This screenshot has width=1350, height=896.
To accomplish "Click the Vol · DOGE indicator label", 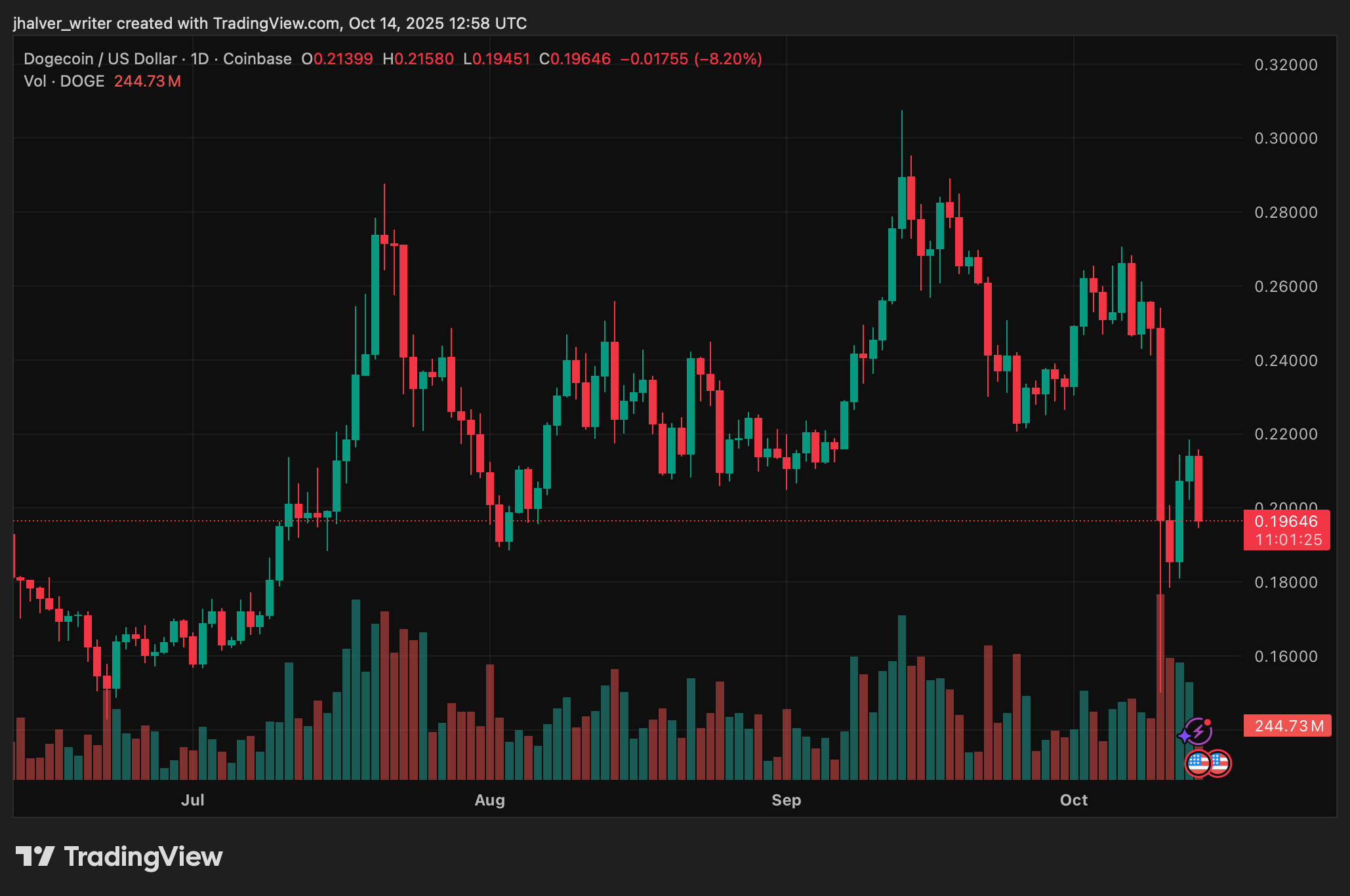I will pyautogui.click(x=64, y=81).
